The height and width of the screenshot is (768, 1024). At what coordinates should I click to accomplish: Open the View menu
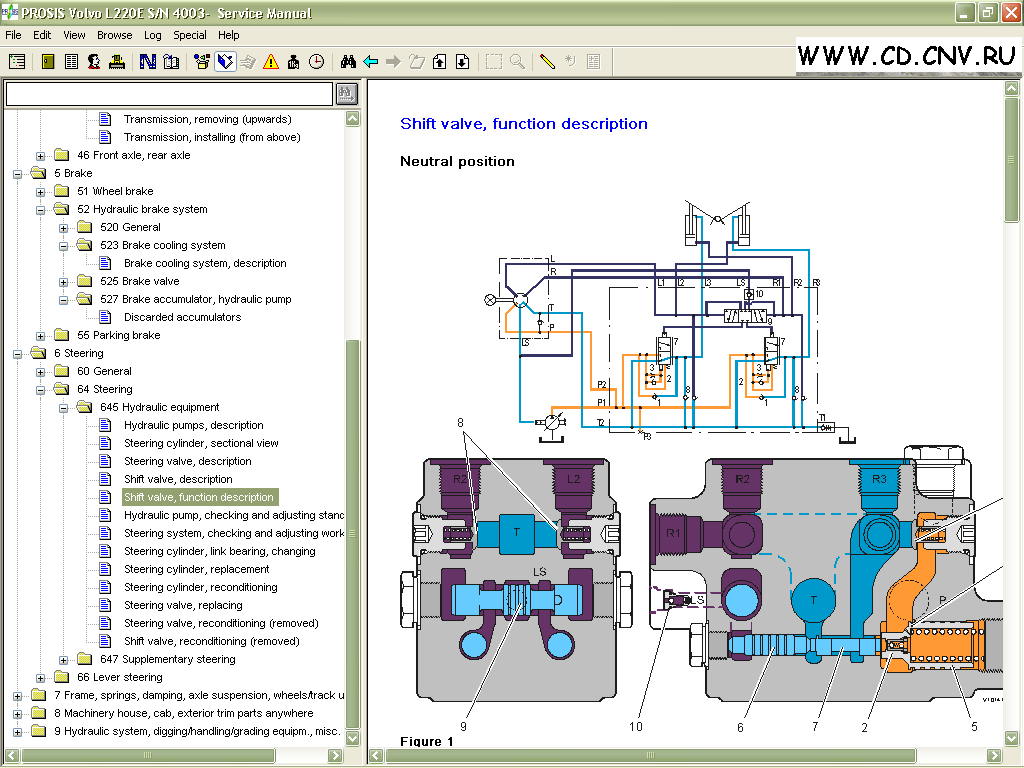(x=74, y=35)
